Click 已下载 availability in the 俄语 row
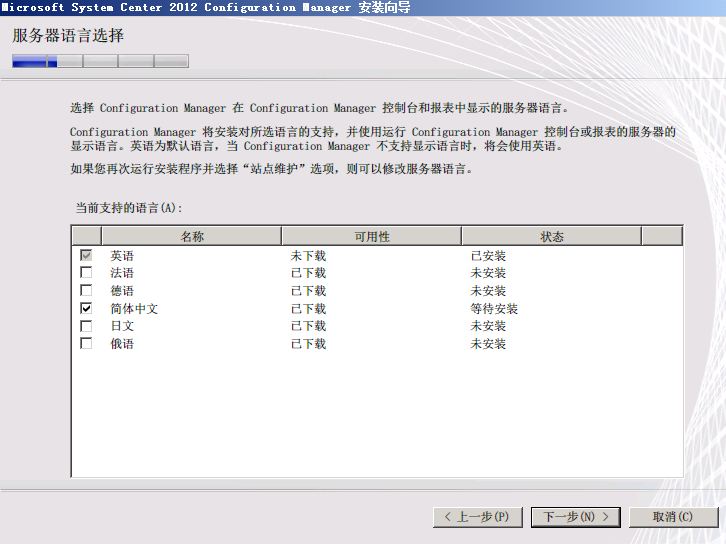Image resolution: width=726 pixels, height=544 pixels. pos(308,344)
